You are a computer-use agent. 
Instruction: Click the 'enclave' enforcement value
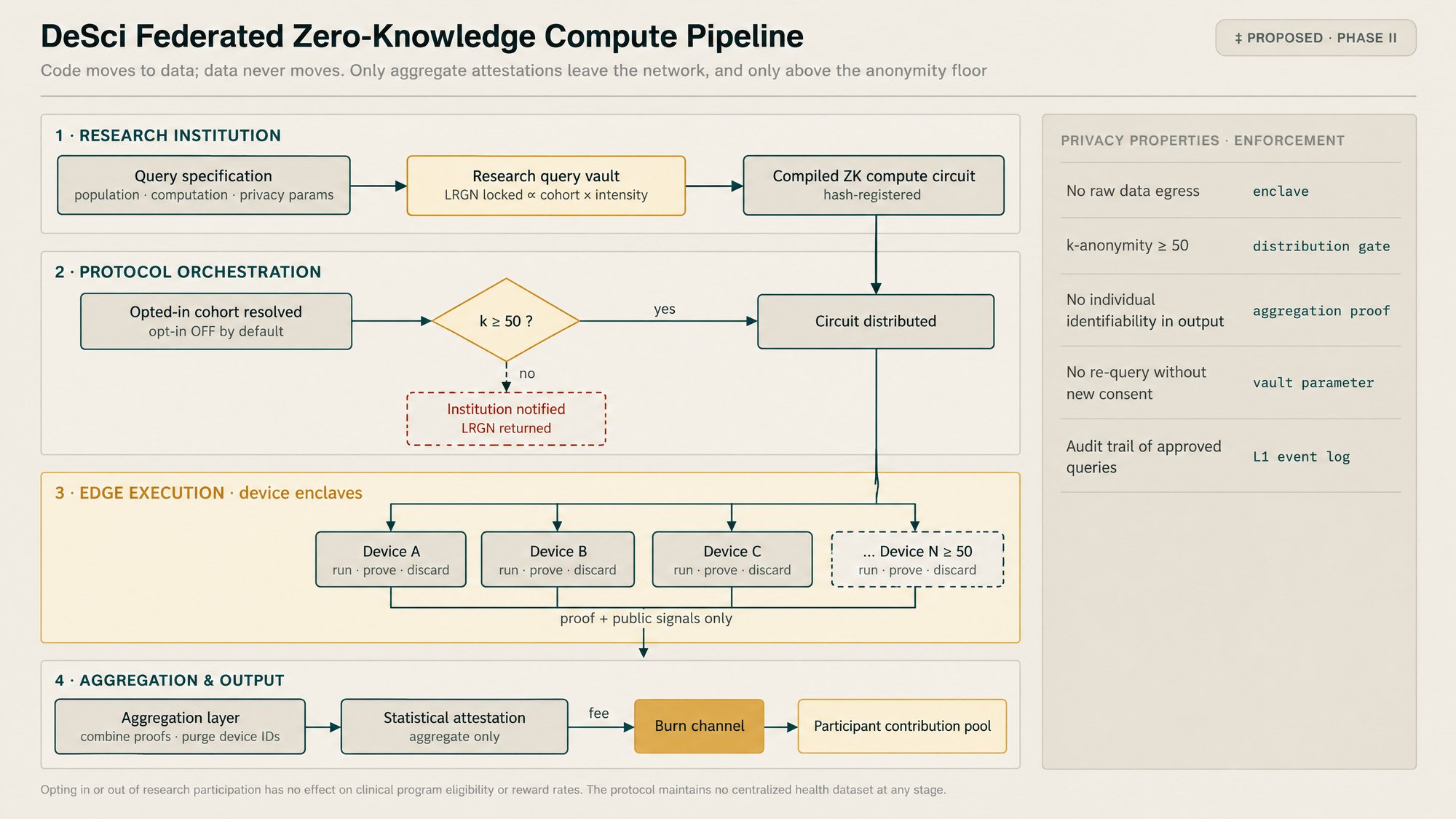[1281, 191]
